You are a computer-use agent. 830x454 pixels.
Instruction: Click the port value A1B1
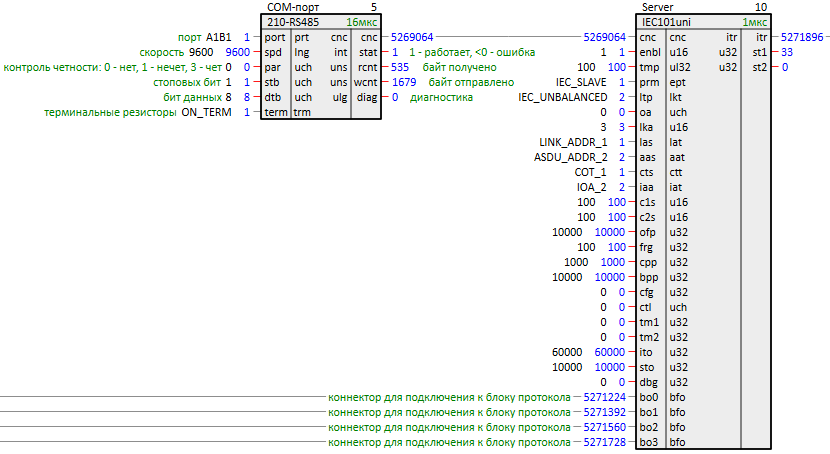click(x=219, y=37)
